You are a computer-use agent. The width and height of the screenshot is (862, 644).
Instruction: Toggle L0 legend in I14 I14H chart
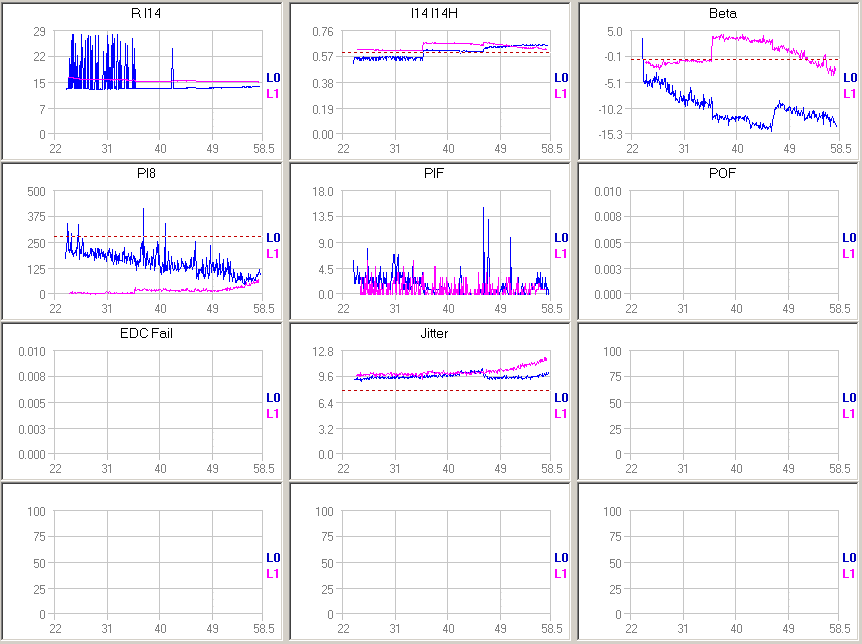coord(561,77)
